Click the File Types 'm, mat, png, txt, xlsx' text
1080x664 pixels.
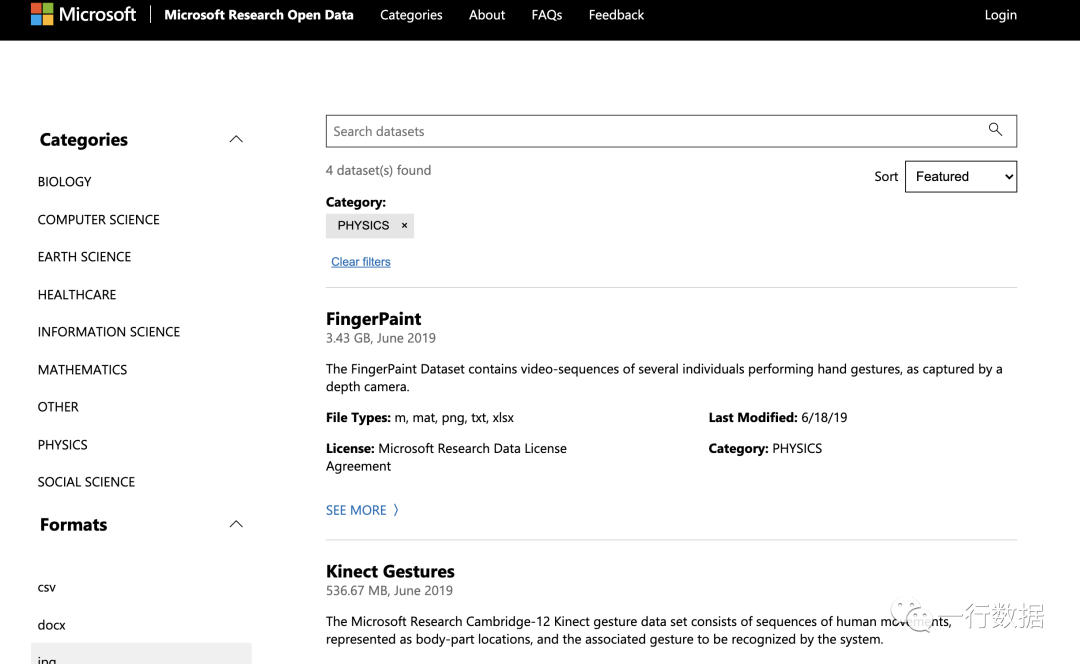click(454, 417)
